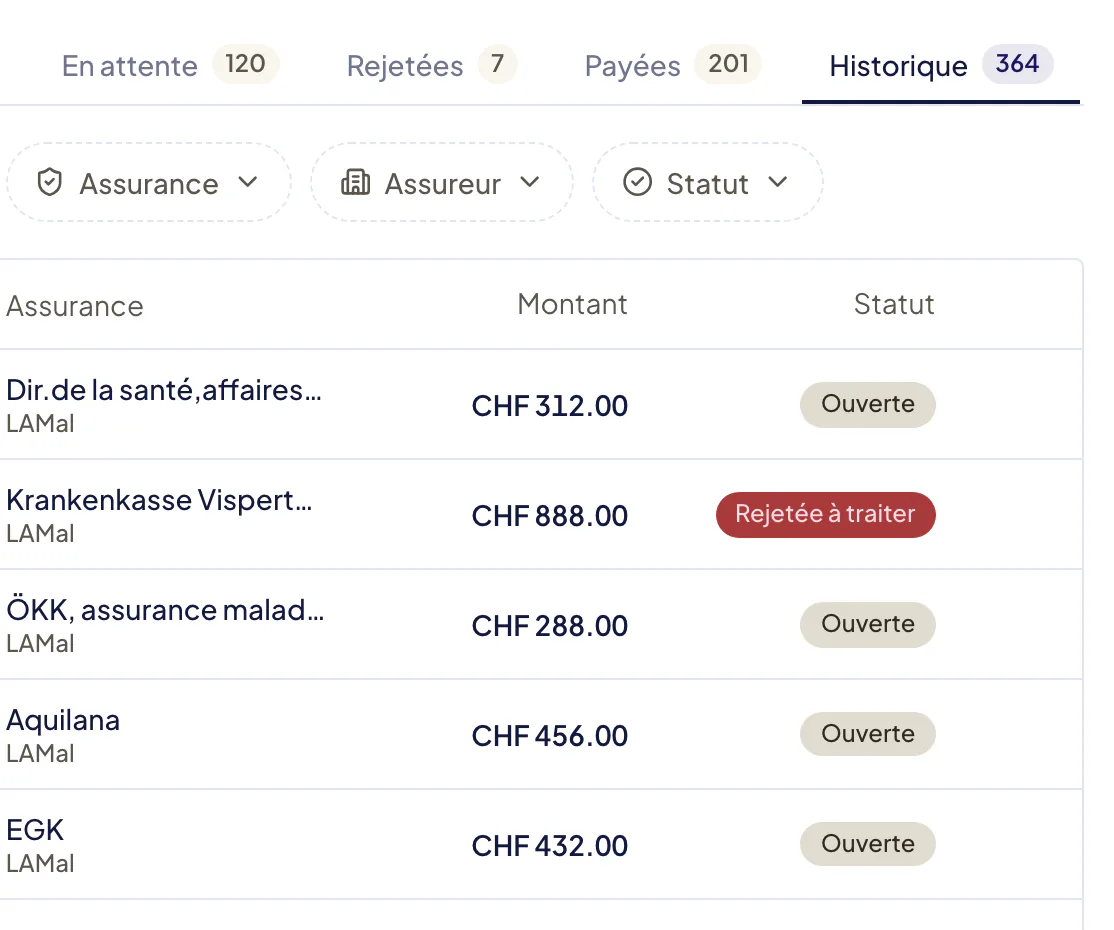Expand the Assurance filter chevron
This screenshot has height=930, width=1114.
[x=247, y=182]
